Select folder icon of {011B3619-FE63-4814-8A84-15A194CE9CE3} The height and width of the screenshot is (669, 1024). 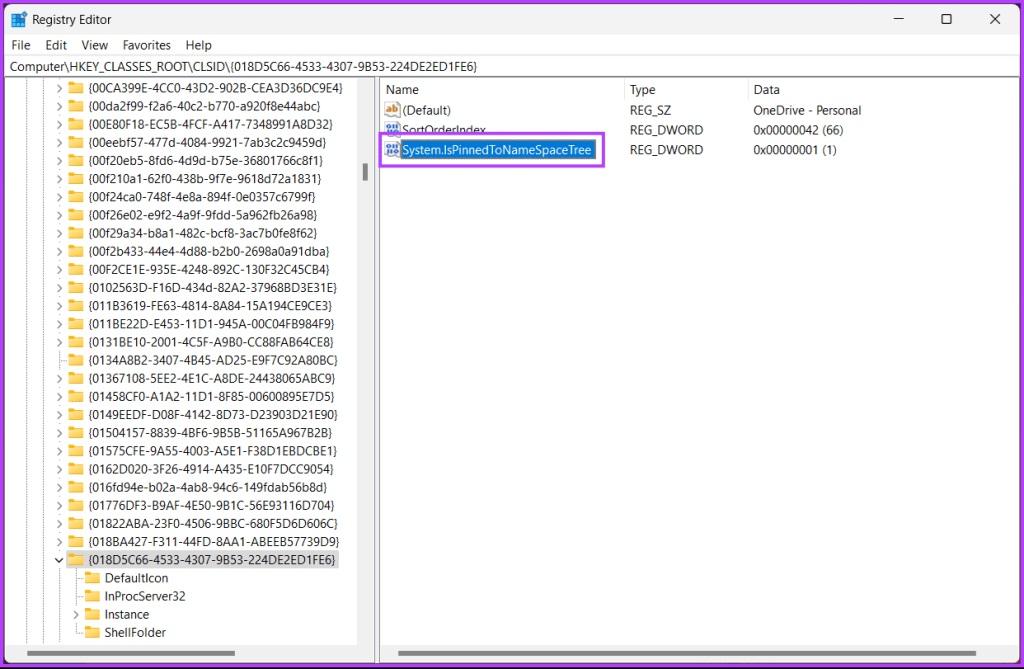tap(76, 306)
